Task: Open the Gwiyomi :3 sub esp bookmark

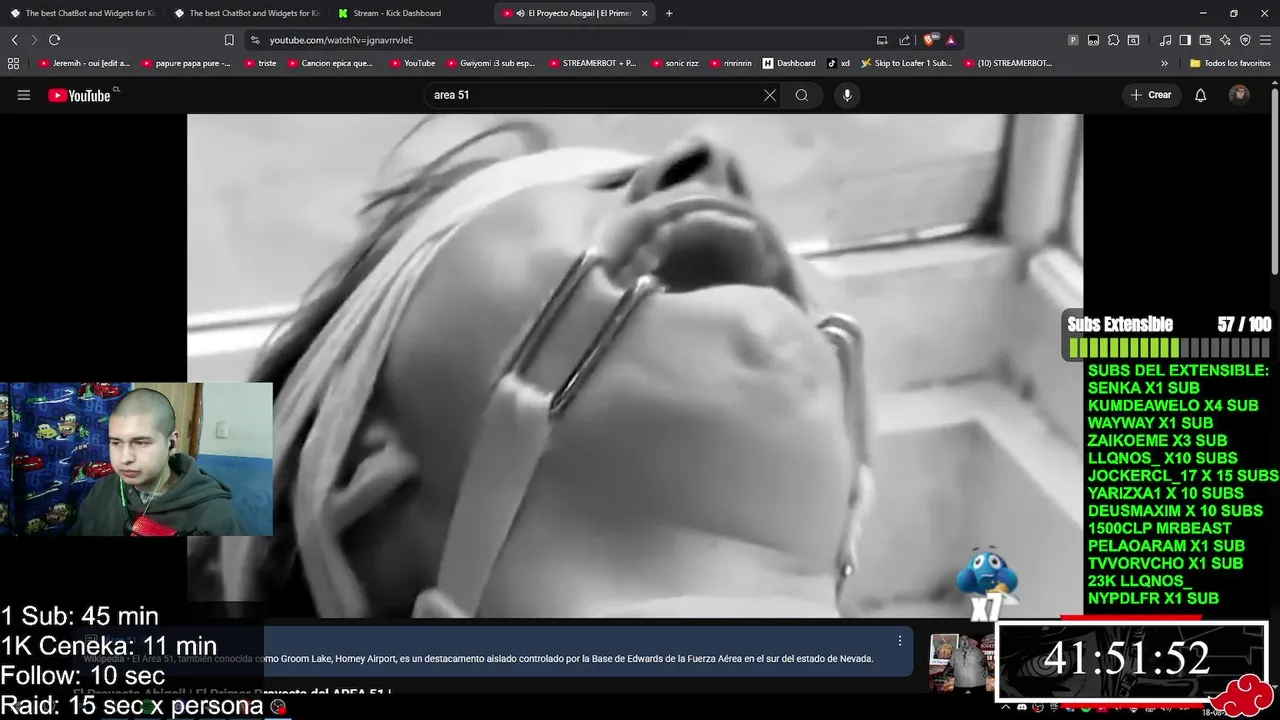Action: click(490, 63)
